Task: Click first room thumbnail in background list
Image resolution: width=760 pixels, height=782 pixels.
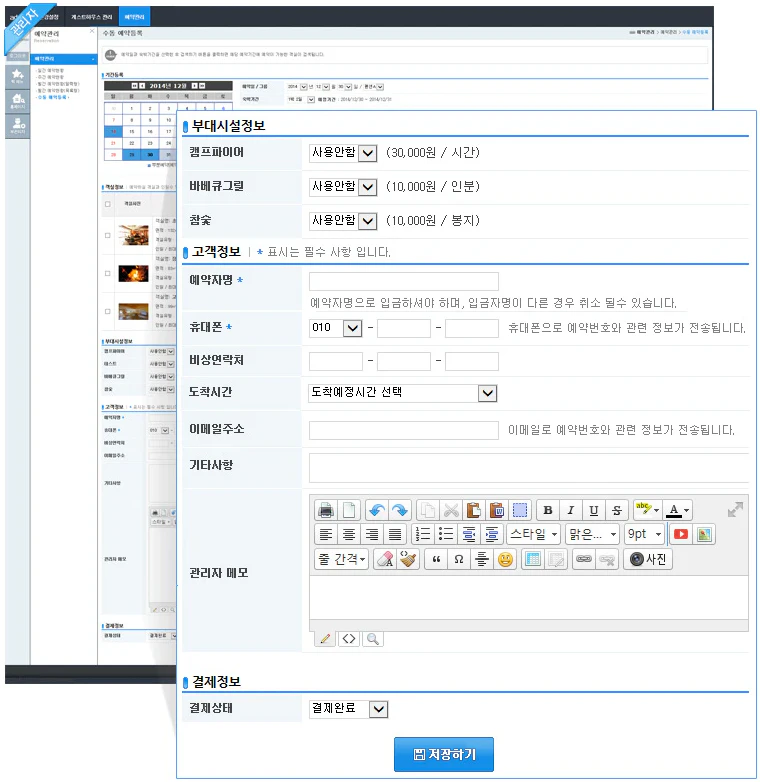Action: coord(133,235)
